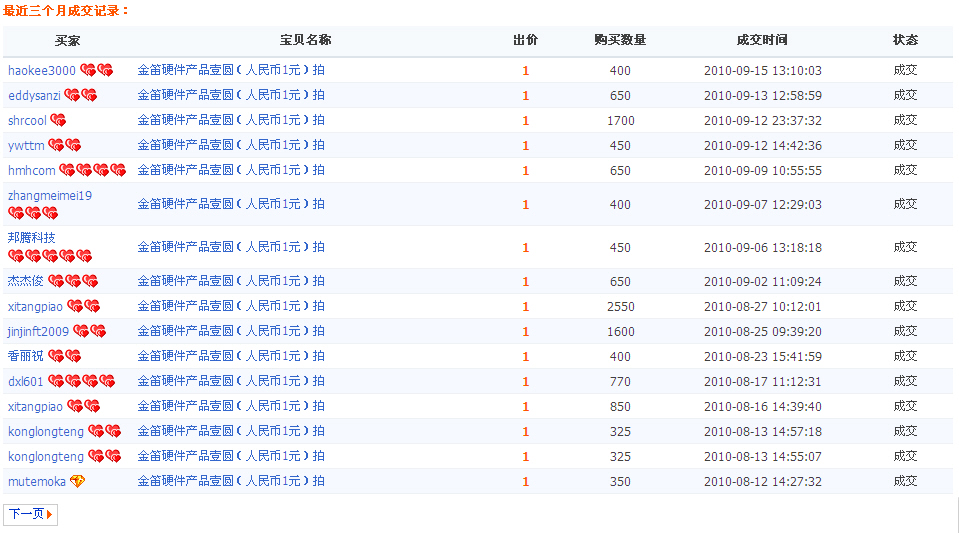Click the single heart icon next to shrcool
Viewport: 959px width, 533px height.
tap(58, 120)
